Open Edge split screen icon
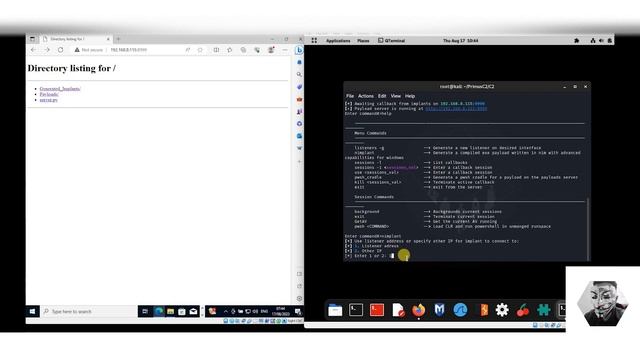640x360 pixels. [x=216, y=50]
